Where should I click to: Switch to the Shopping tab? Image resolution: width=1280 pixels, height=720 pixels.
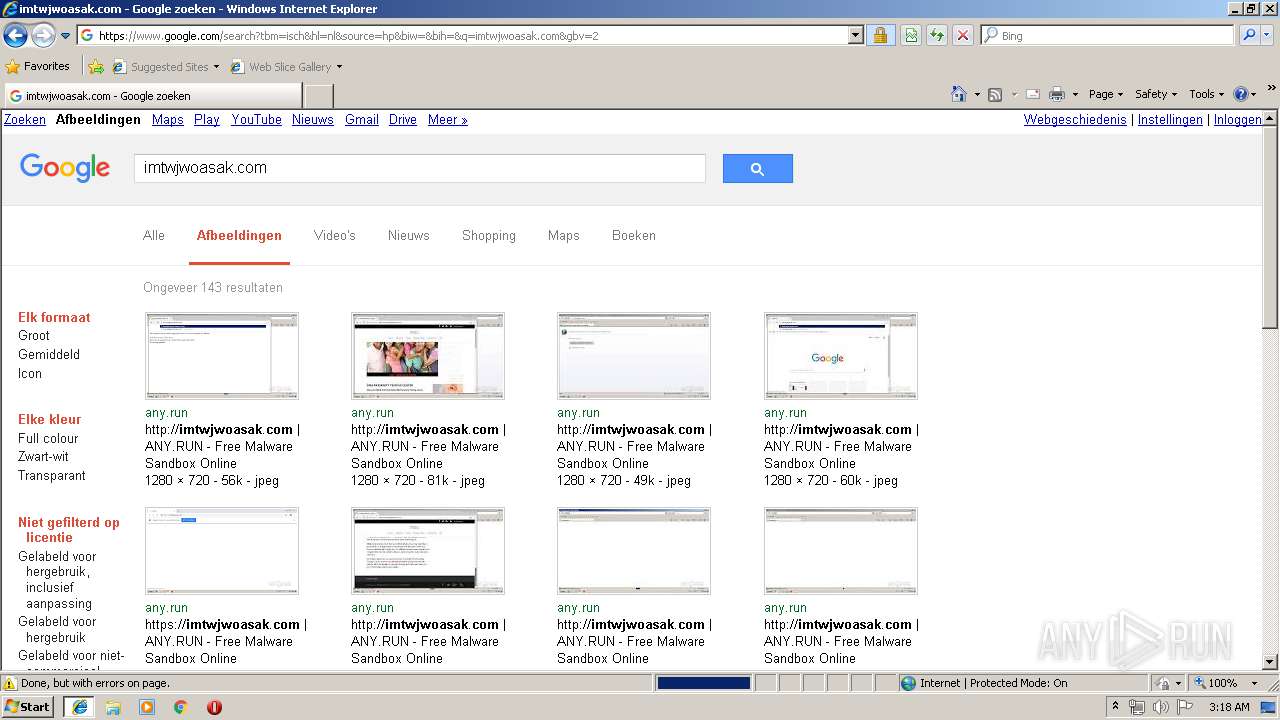point(489,236)
